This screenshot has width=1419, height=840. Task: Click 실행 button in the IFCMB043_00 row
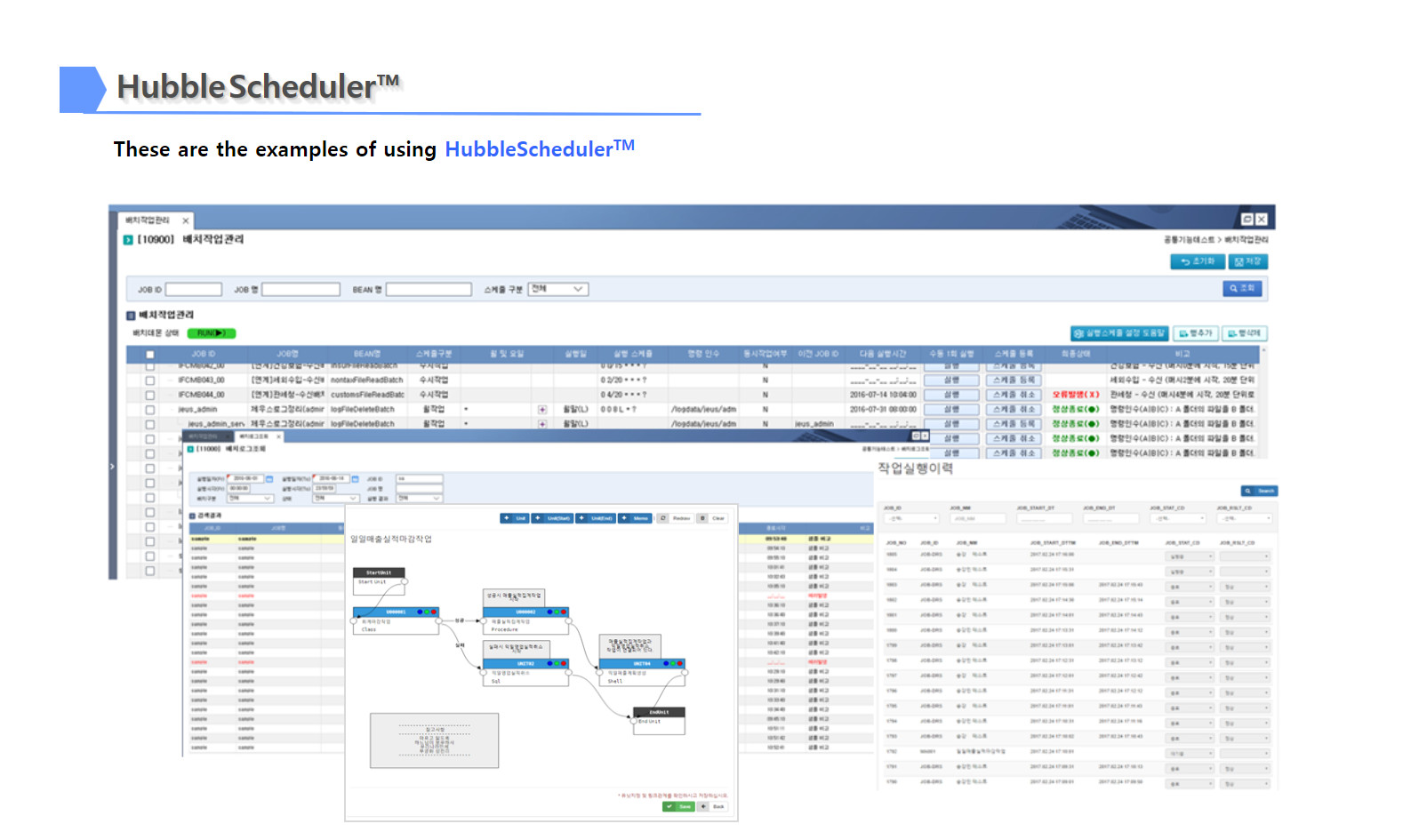click(951, 380)
